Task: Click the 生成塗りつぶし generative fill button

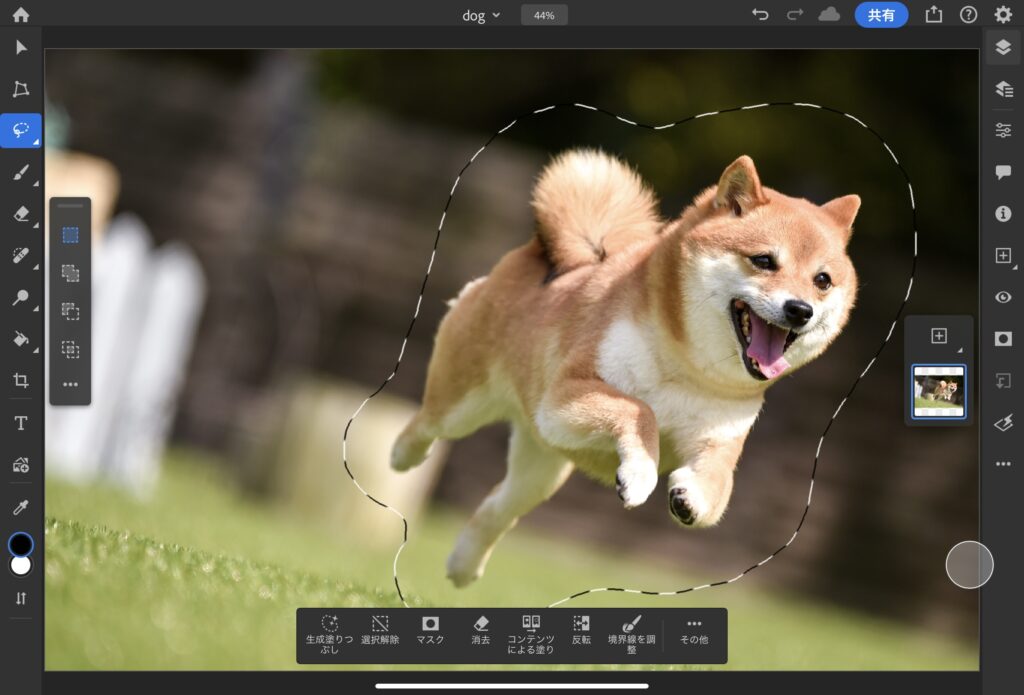Action: pos(329,630)
